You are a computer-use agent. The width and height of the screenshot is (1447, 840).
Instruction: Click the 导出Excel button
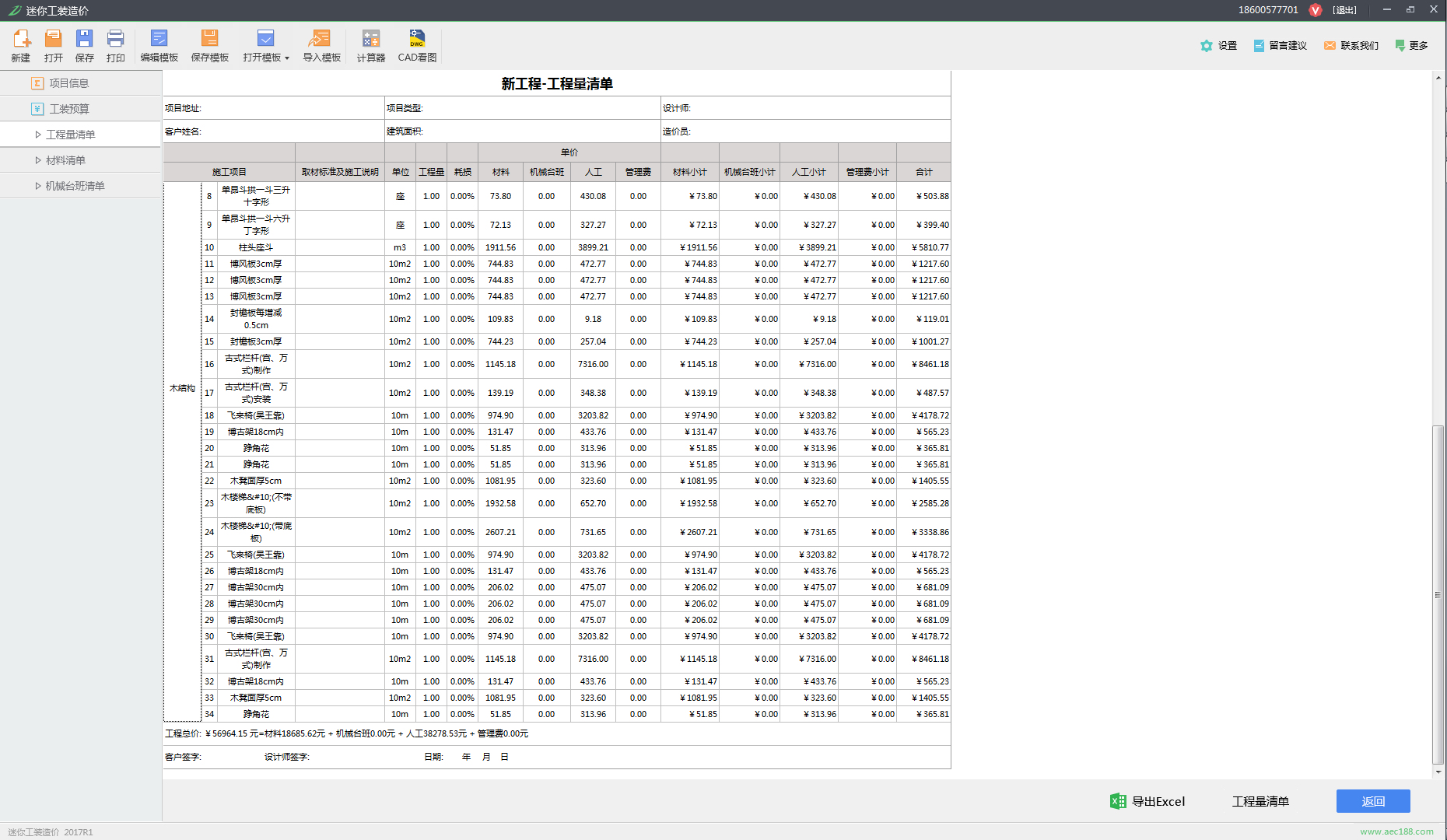point(1147,801)
